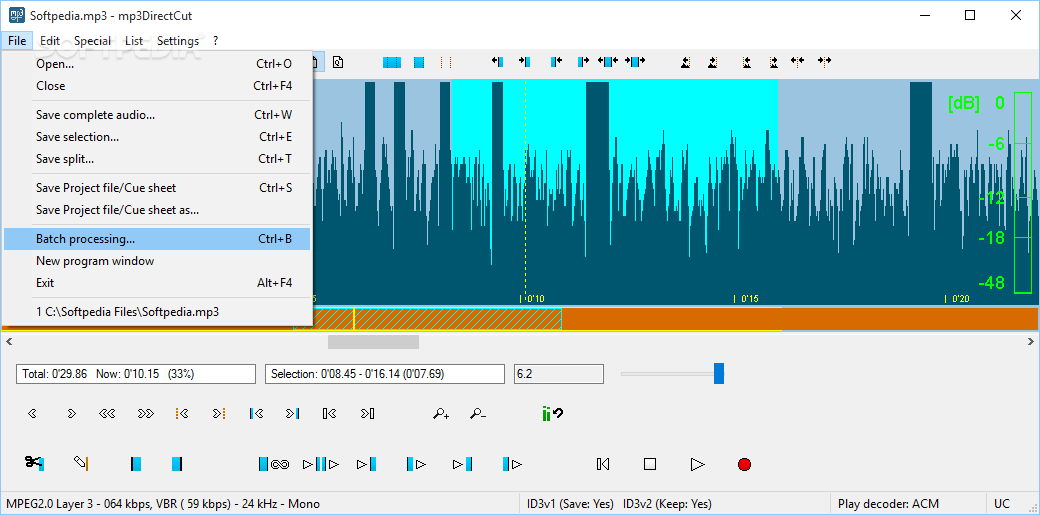
Task: Click the play-around-selection icon with blue bars between triangles
Action: click(321, 464)
